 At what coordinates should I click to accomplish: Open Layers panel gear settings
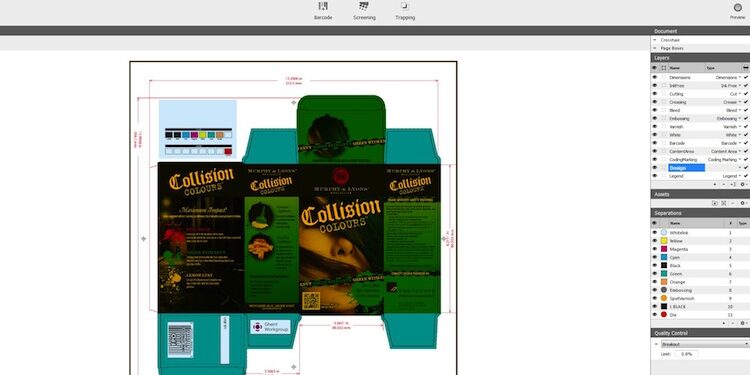743,184
